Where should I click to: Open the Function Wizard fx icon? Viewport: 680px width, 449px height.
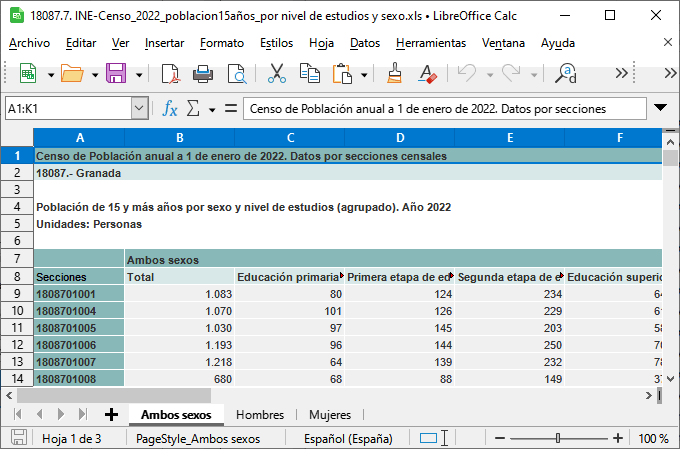(170, 108)
